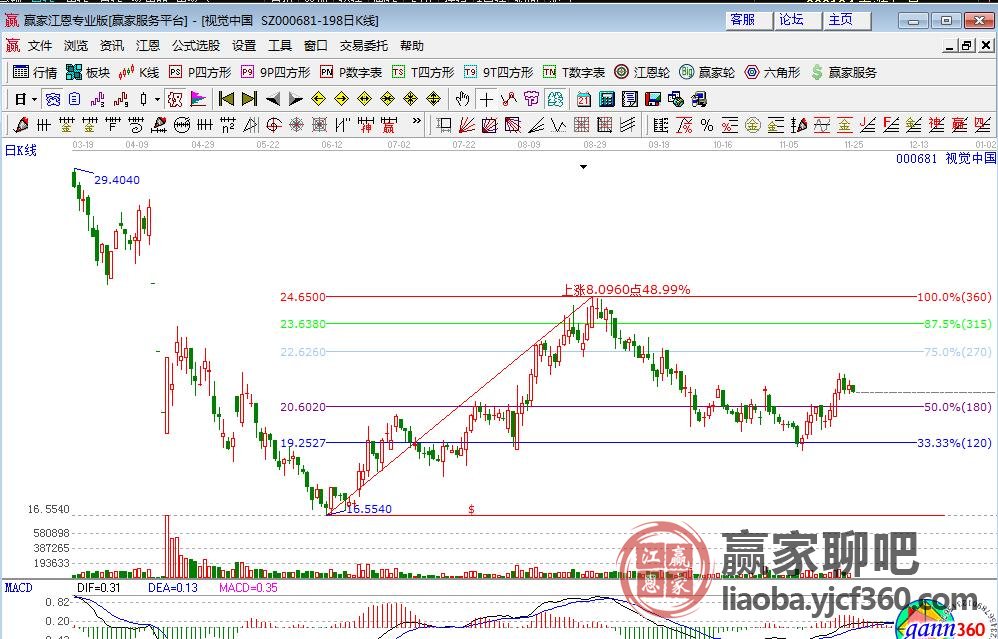Step back with the black left triangle
The height and width of the screenshot is (639, 998).
[272, 99]
